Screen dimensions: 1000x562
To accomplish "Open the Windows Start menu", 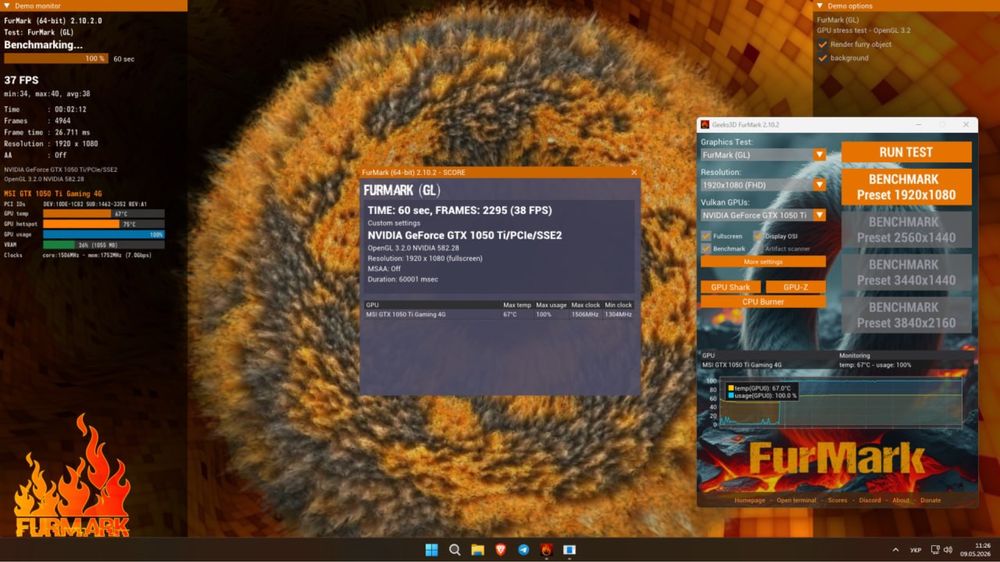I will click(x=432, y=550).
